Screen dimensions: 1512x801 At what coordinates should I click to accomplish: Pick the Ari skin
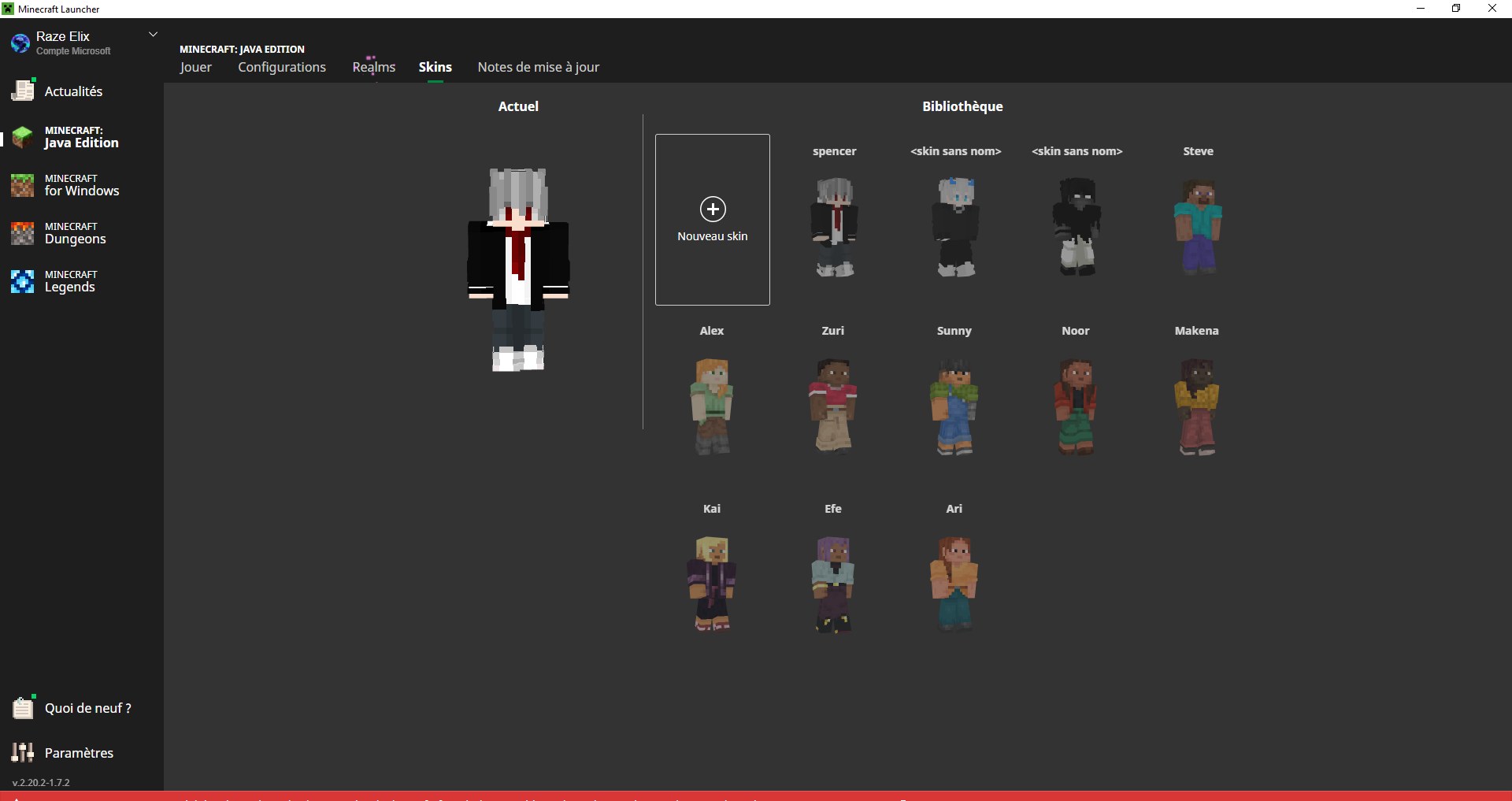[x=954, y=584]
